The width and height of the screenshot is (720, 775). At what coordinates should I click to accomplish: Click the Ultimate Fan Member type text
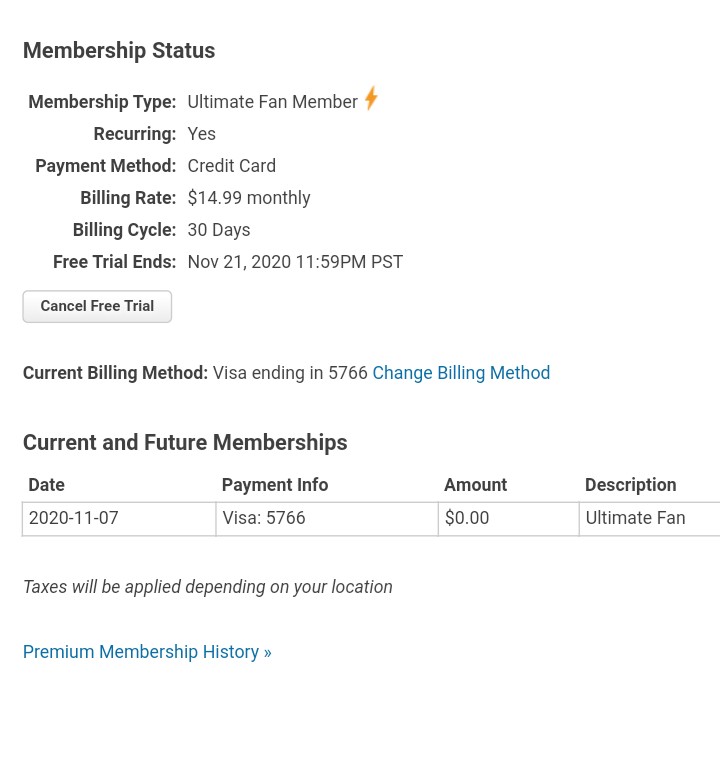[x=272, y=102]
